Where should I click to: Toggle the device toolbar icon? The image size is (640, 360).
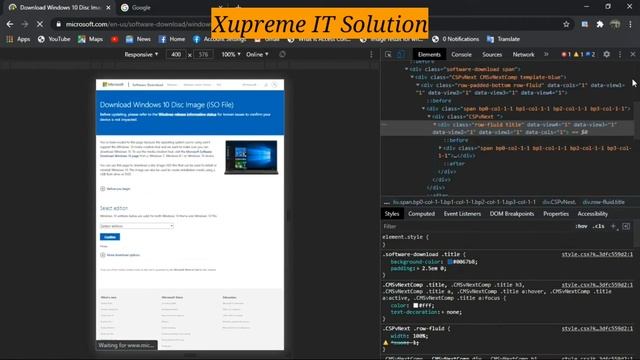[401, 54]
